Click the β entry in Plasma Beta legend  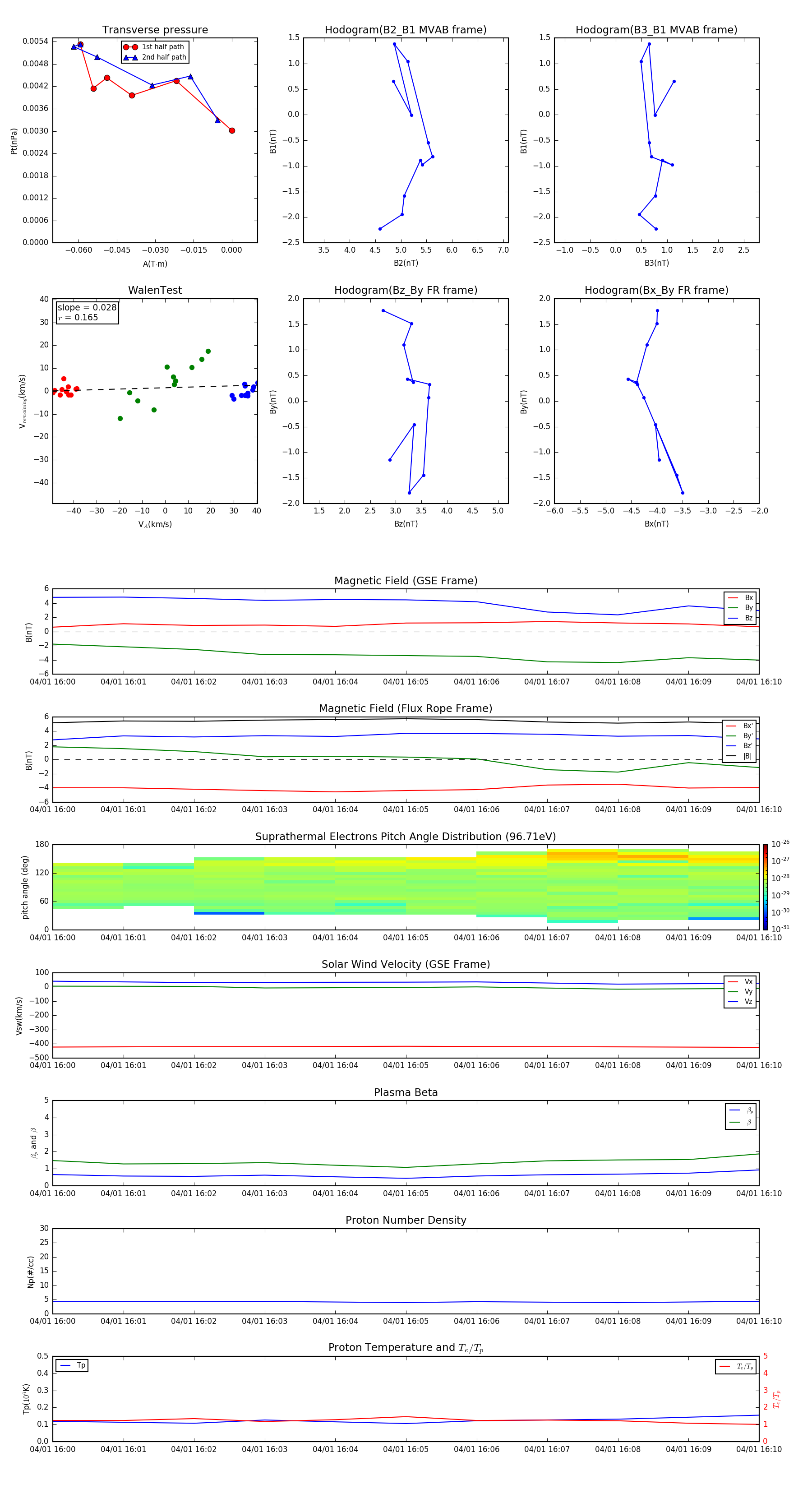[x=741, y=1122]
